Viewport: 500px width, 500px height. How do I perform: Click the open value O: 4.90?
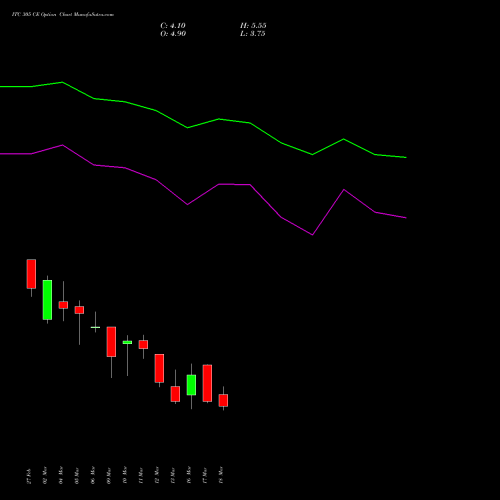(x=173, y=34)
